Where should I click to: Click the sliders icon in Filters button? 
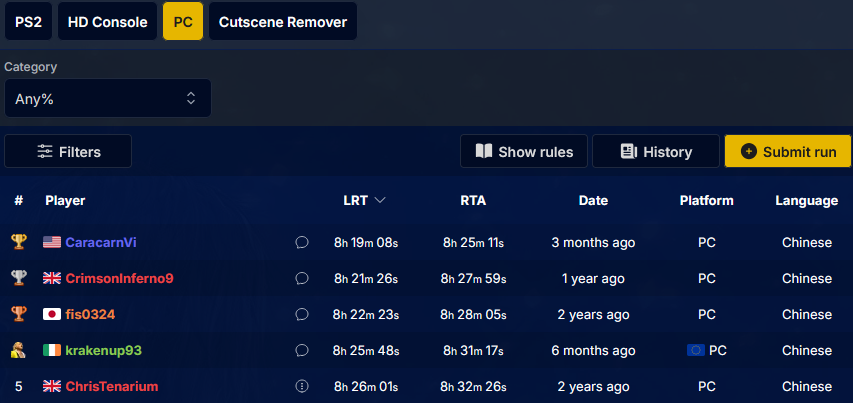coord(45,152)
